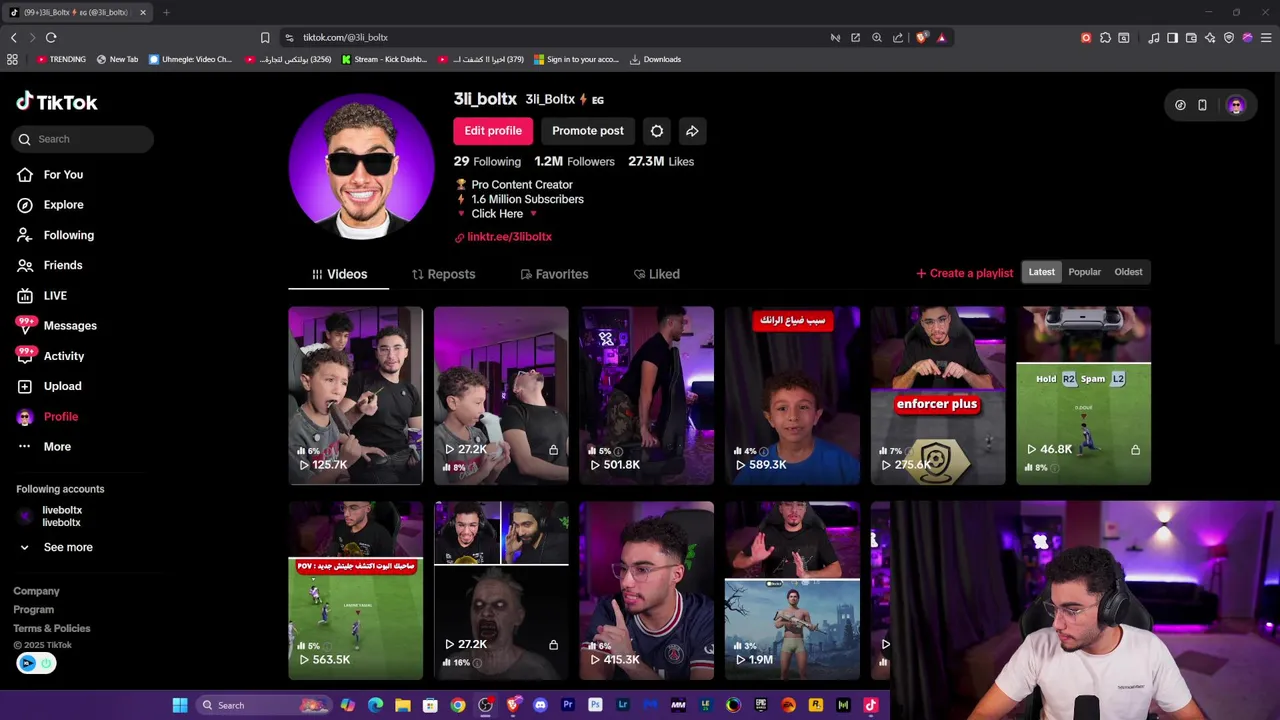Screen dimensions: 1280x720
Task: Open Terms & Policies footer link
Action: pyautogui.click(x=52, y=628)
